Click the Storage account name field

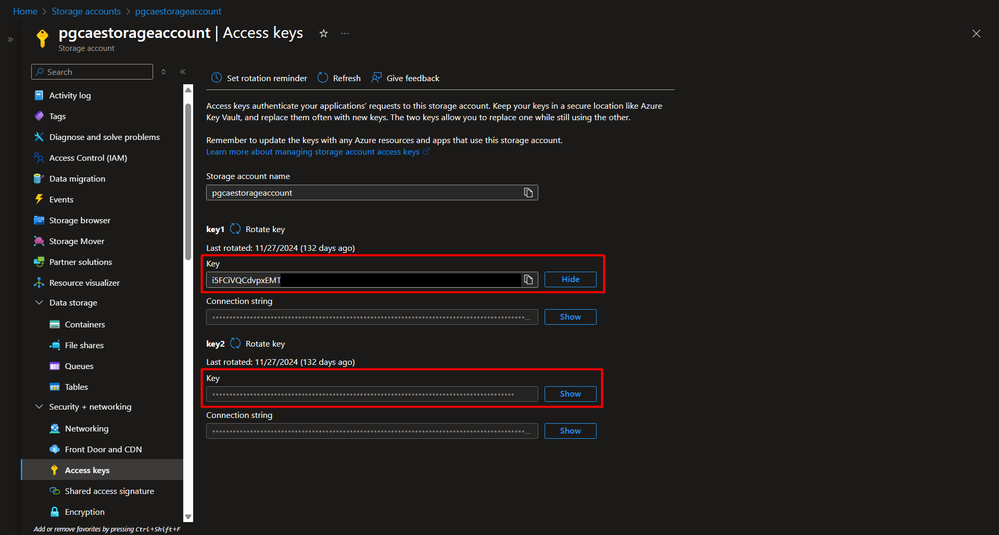(372, 192)
